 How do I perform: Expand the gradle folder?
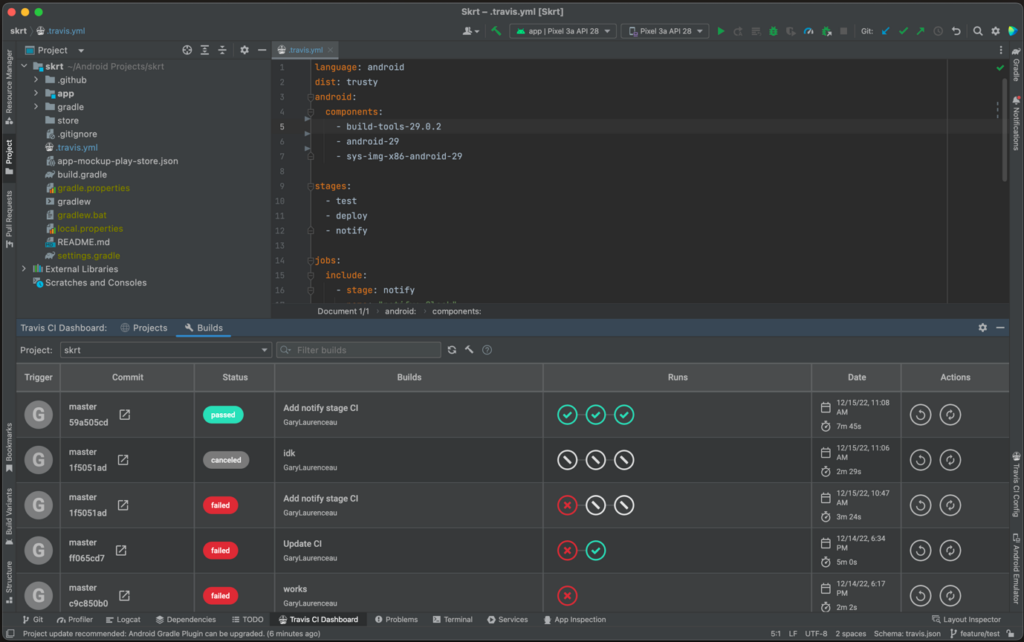(36, 107)
